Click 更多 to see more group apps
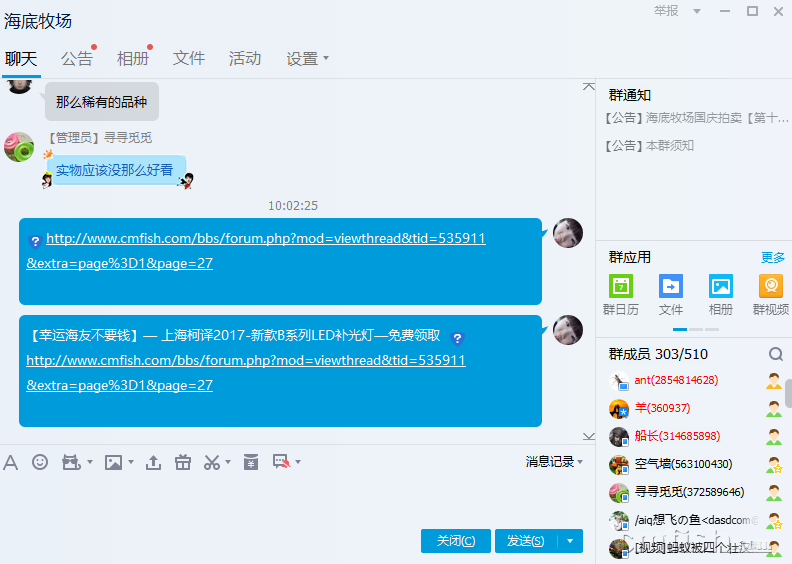The image size is (792, 564). click(x=773, y=258)
